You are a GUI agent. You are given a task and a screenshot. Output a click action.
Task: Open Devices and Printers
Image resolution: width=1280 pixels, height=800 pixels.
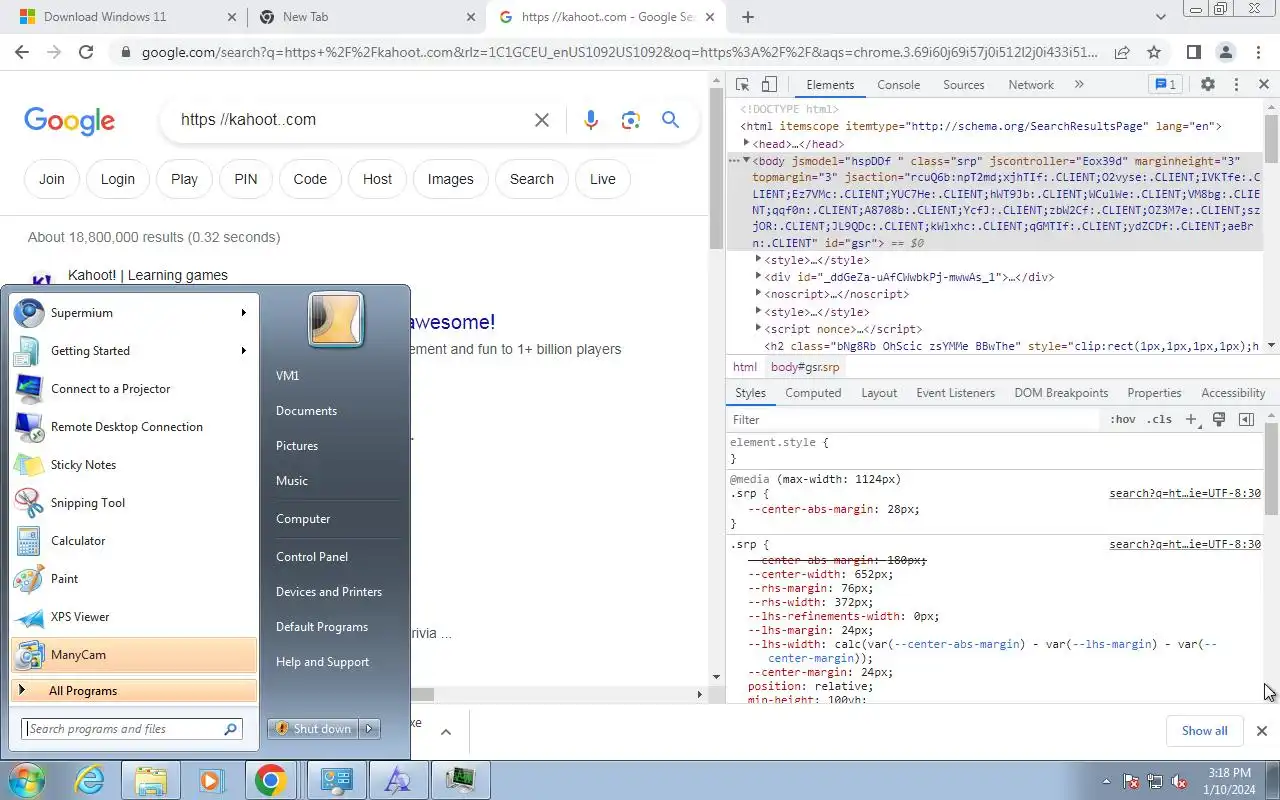coord(329,592)
